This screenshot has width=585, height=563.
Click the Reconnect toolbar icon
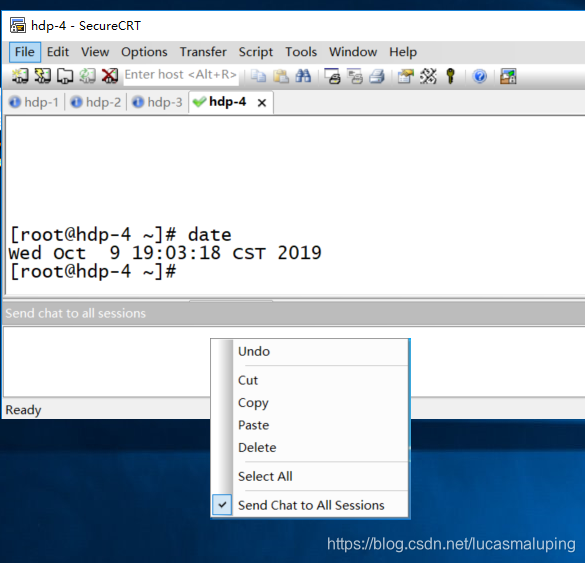(87, 76)
